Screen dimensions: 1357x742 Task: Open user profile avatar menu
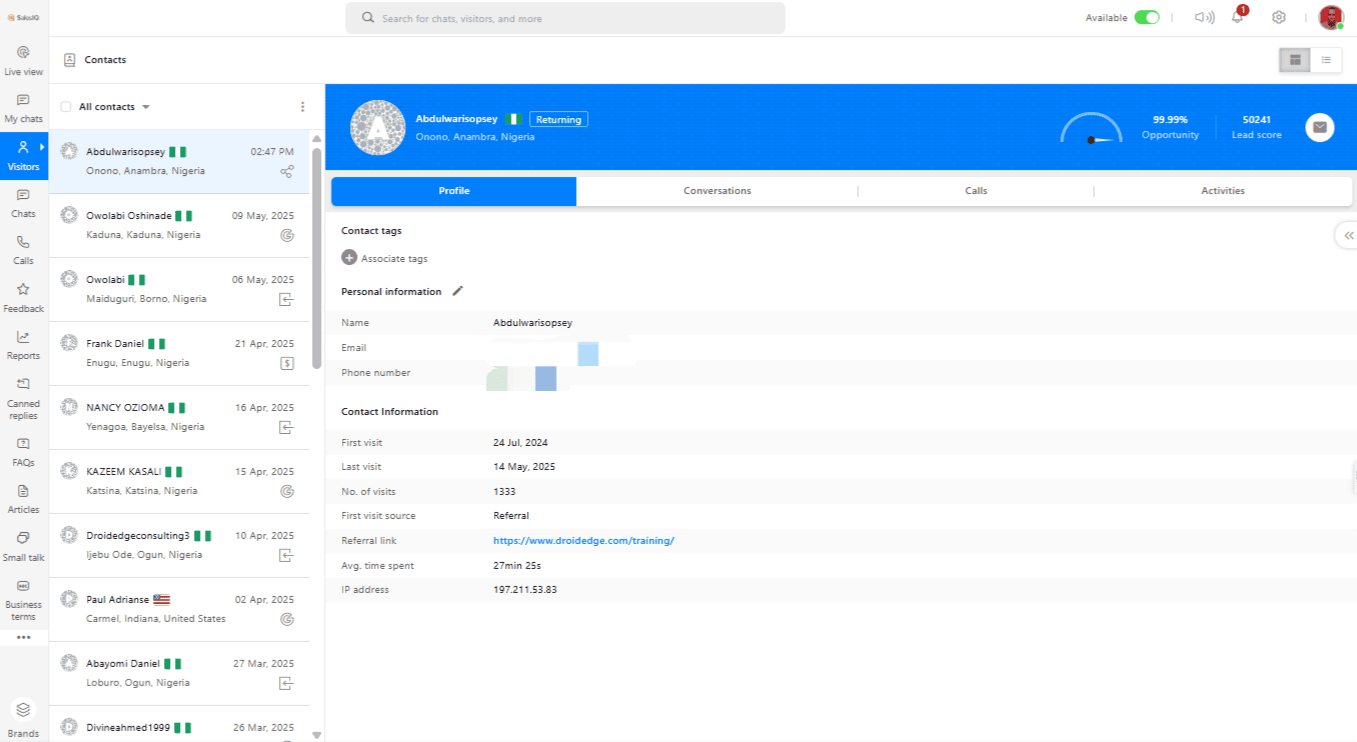coord(1331,17)
